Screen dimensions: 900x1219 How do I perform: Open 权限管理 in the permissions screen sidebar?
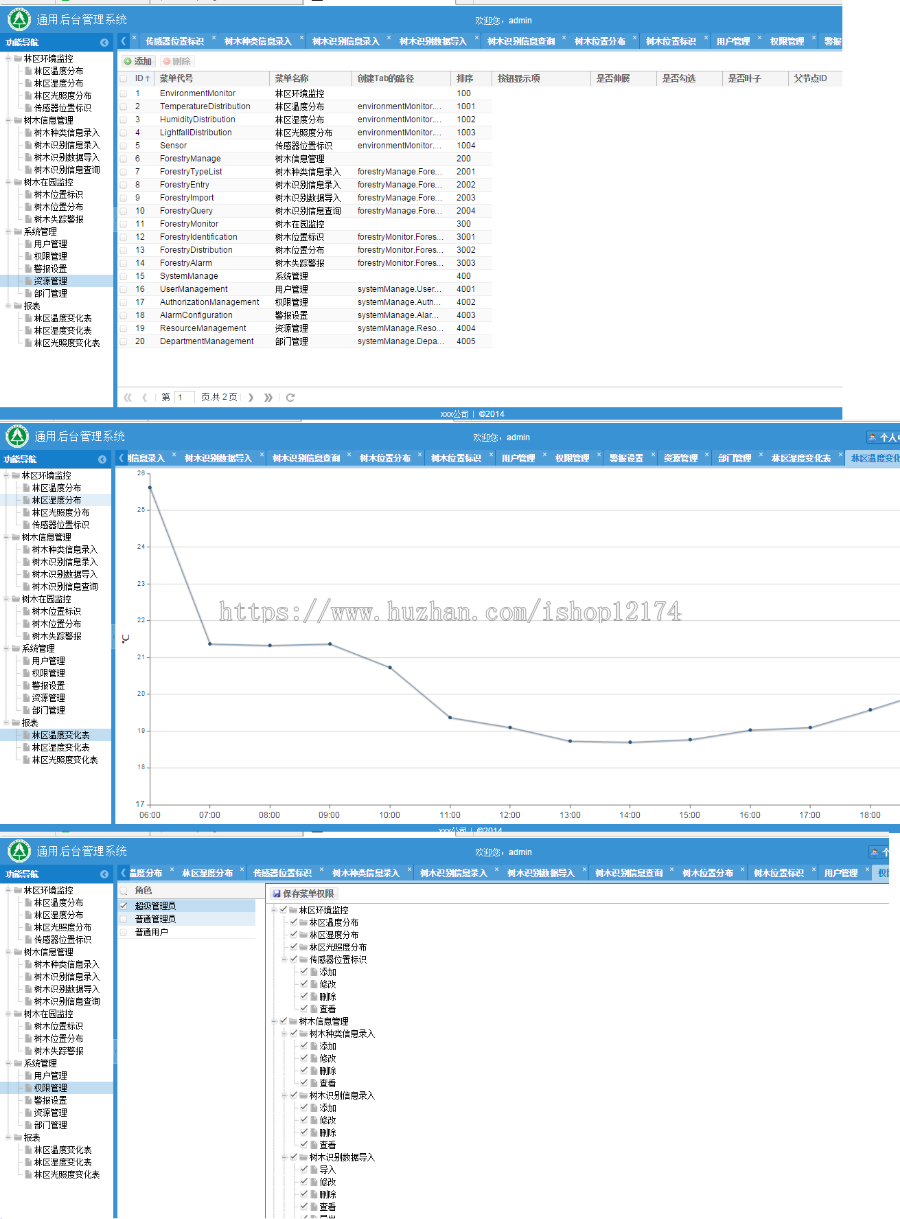pyautogui.click(x=50, y=1088)
